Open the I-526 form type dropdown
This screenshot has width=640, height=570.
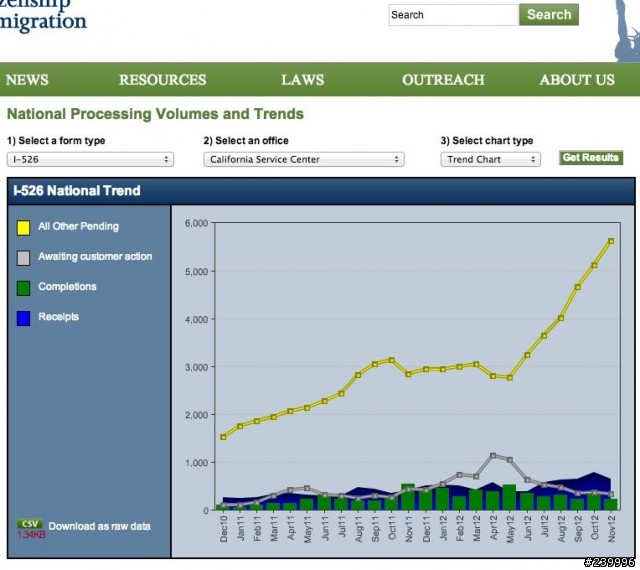coord(90,159)
